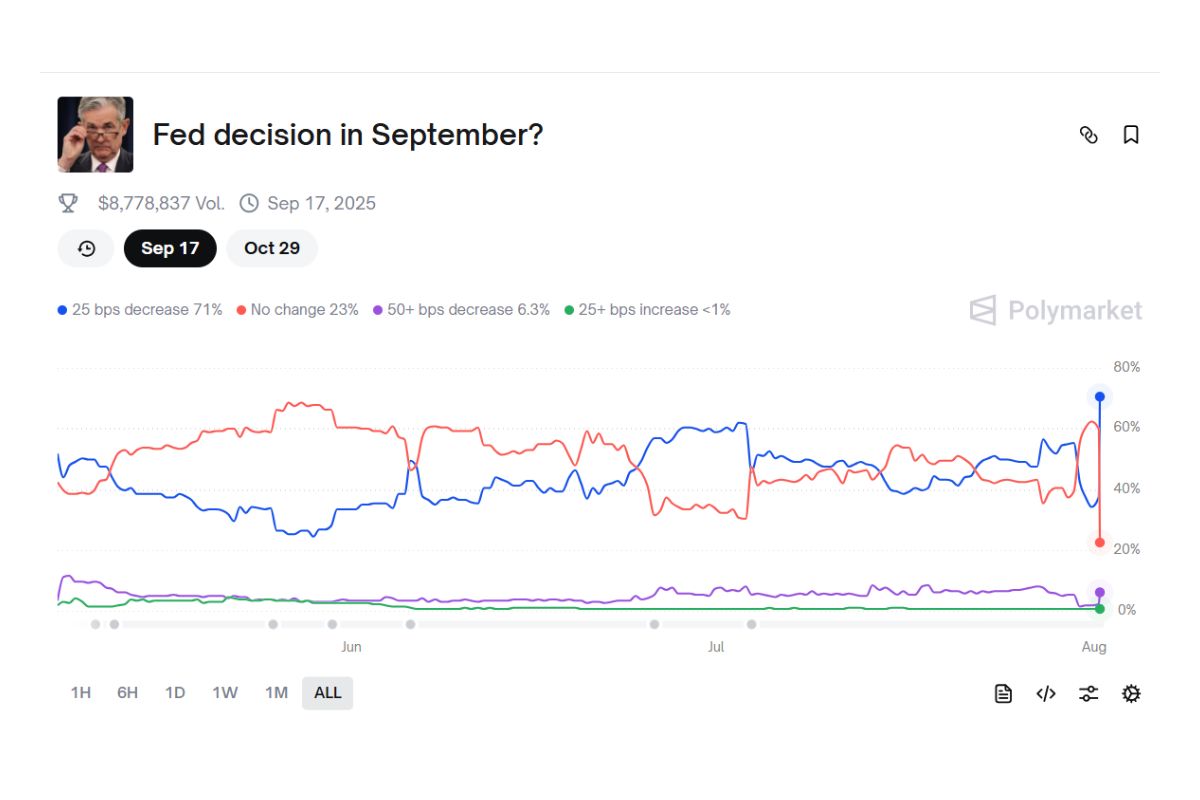Open chart settings gear icon
Viewport: 1200px width, 800px height.
pos(1131,694)
